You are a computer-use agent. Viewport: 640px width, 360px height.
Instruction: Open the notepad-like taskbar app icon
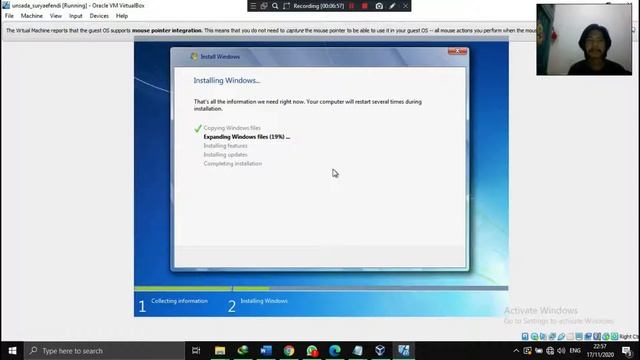click(x=358, y=351)
